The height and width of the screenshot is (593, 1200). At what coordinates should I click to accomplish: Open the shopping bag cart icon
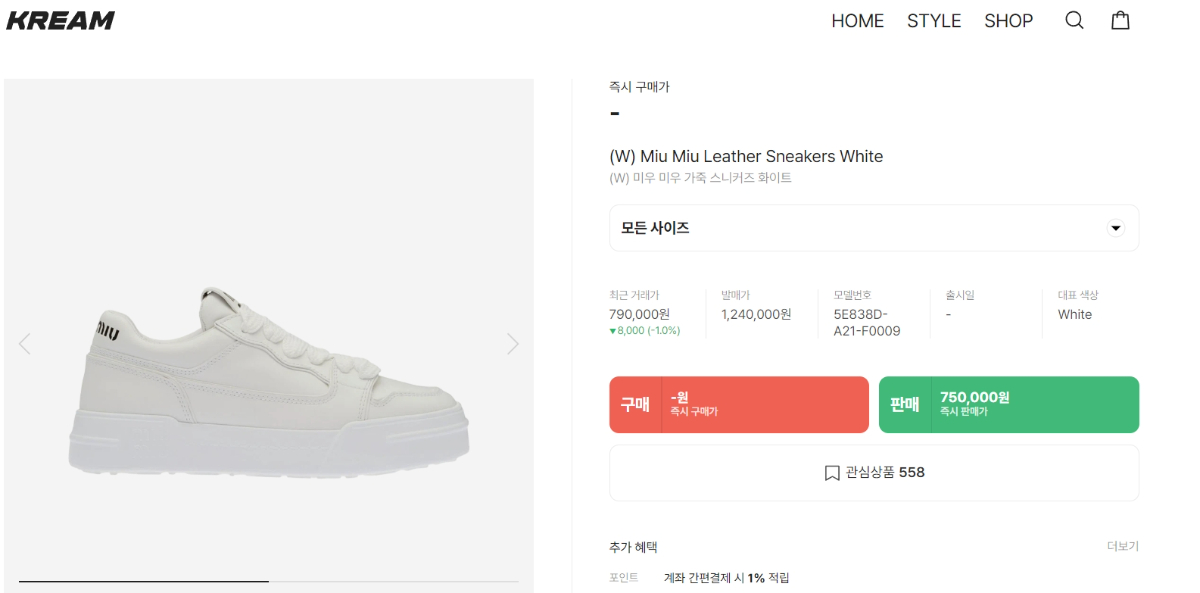pos(1120,20)
